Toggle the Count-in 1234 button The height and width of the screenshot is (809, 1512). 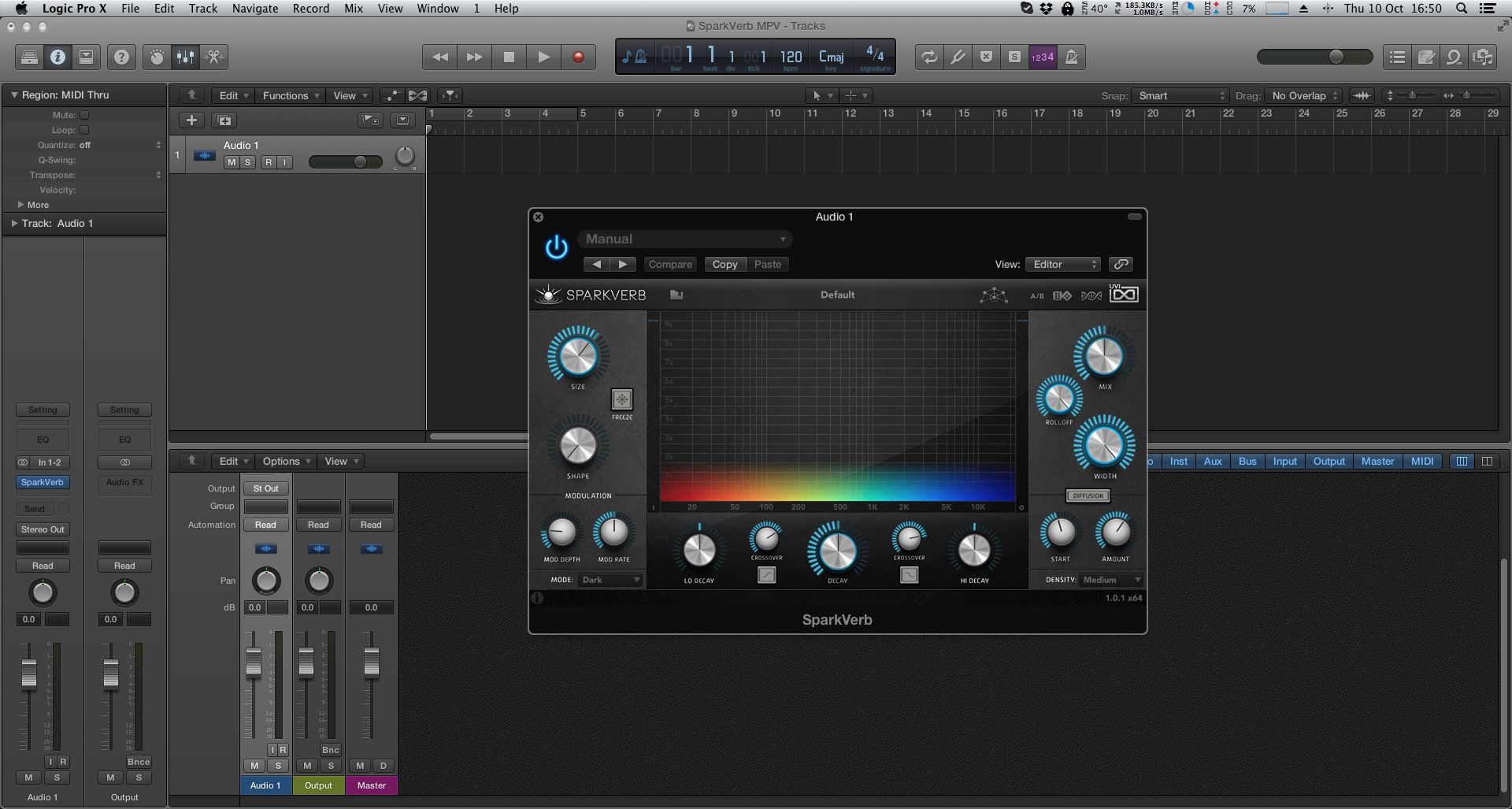tap(1043, 57)
